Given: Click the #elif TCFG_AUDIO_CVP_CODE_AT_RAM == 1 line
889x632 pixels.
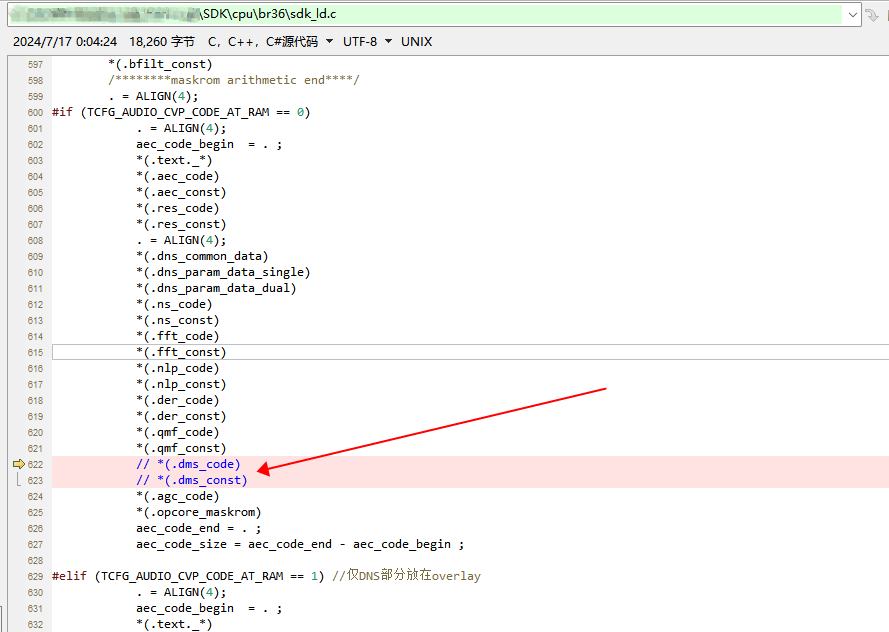Looking at the screenshot, I should pos(266,576).
